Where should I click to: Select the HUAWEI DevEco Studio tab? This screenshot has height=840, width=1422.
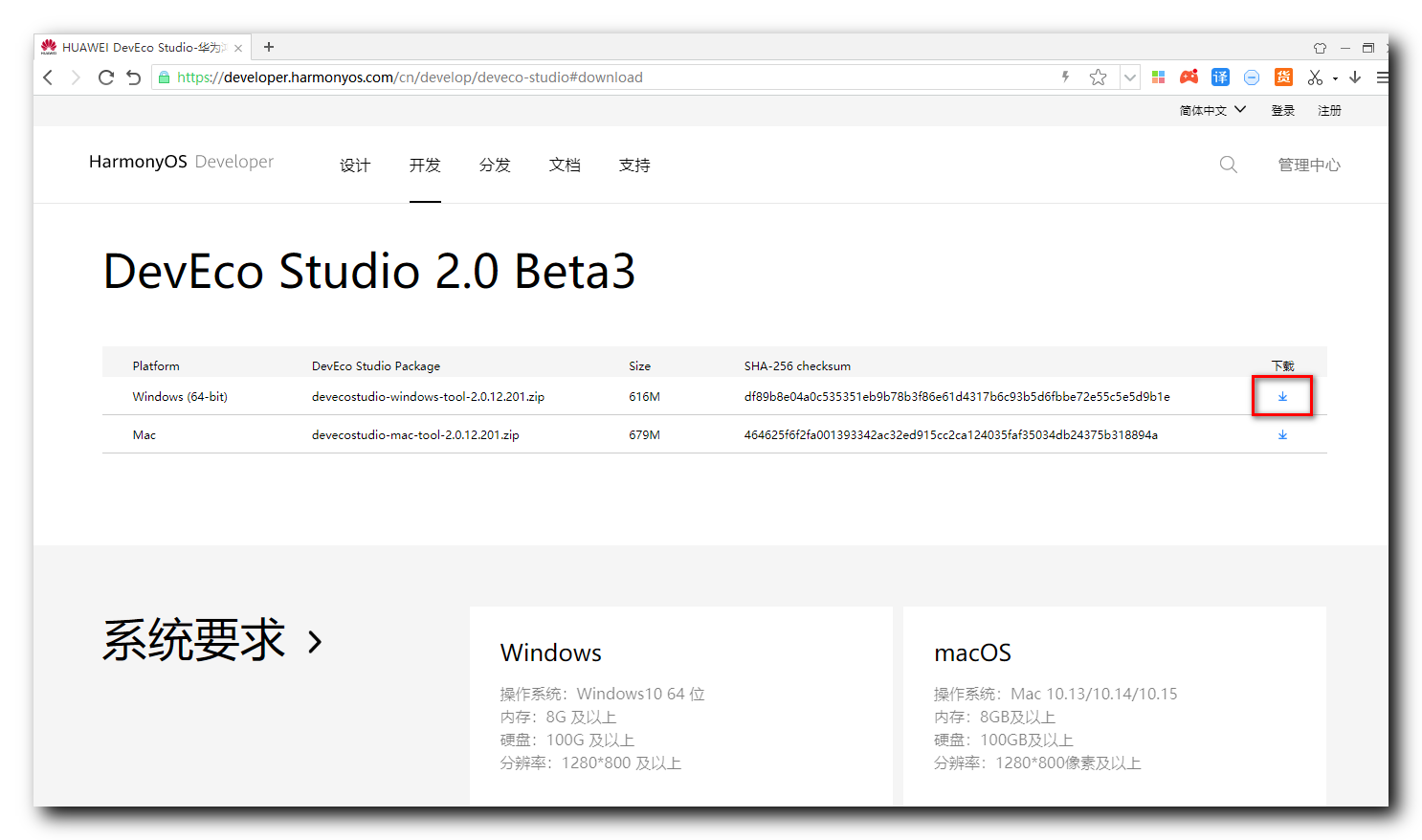coord(142,47)
